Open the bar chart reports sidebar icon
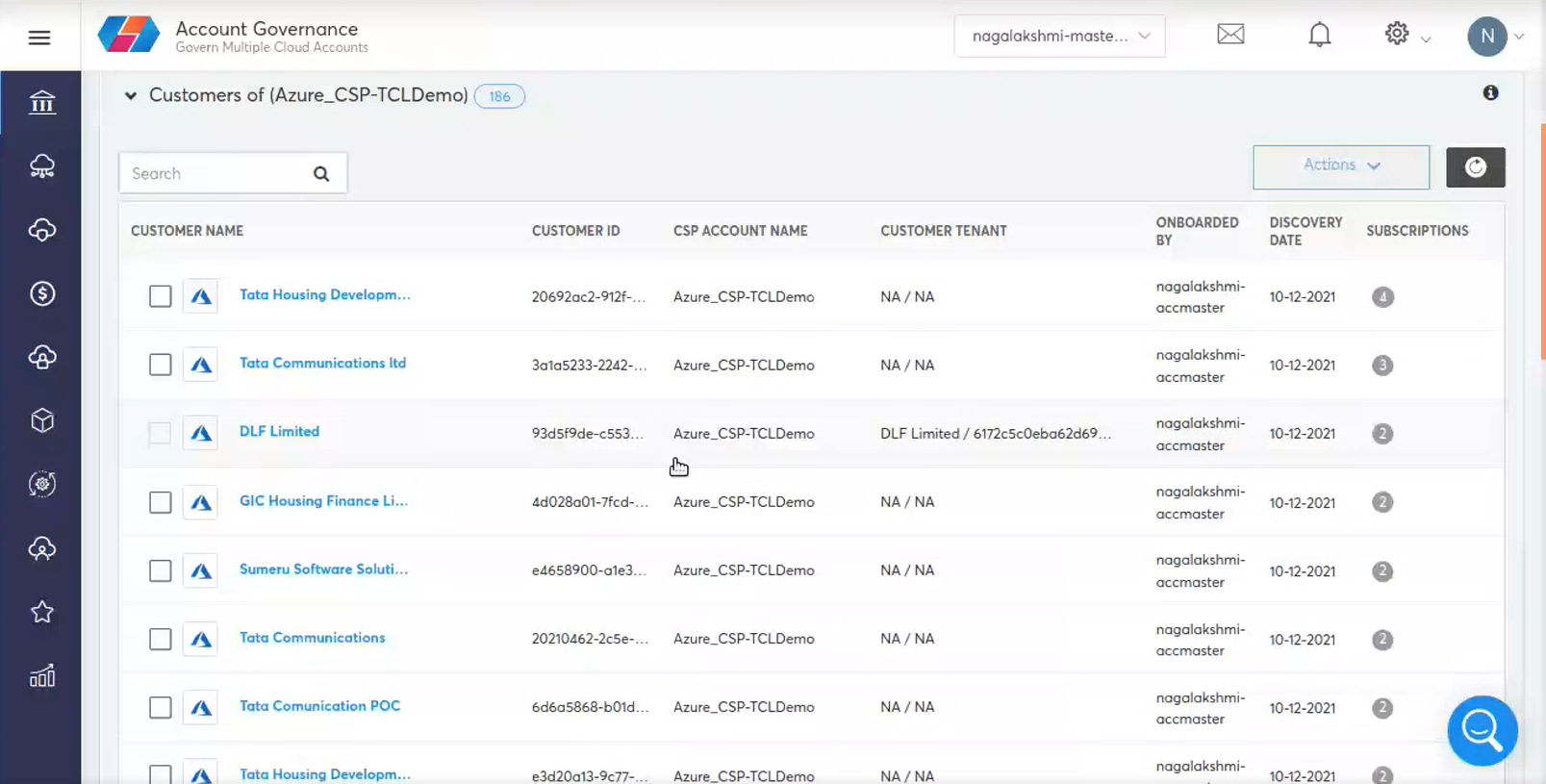 pyautogui.click(x=41, y=676)
